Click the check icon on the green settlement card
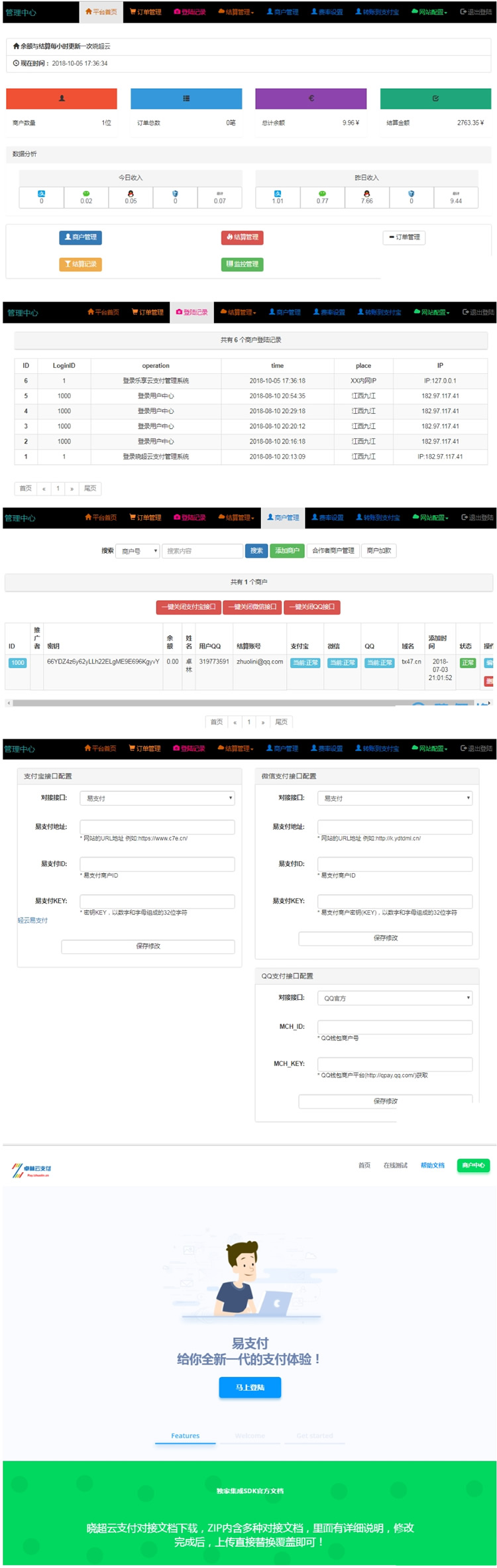This screenshot has height=1568, width=497. coord(435,98)
